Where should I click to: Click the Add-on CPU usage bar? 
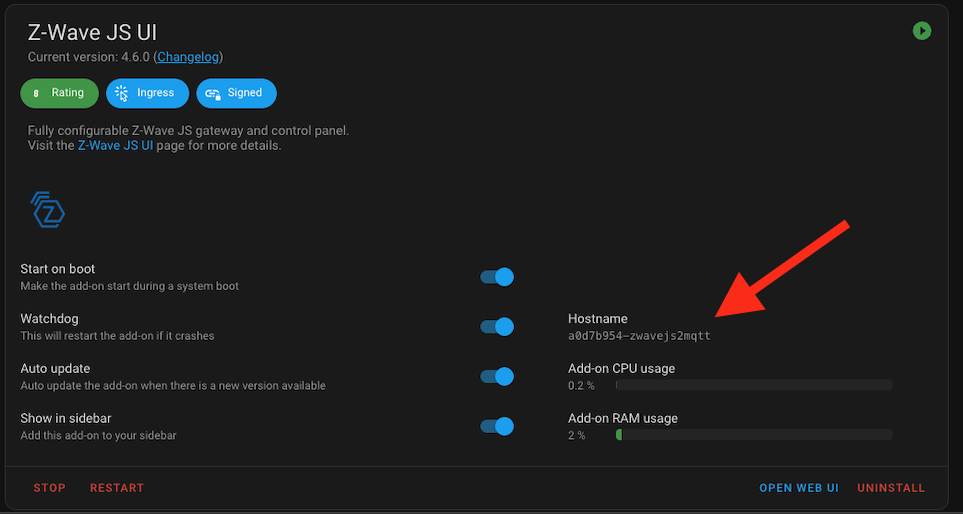(x=754, y=385)
